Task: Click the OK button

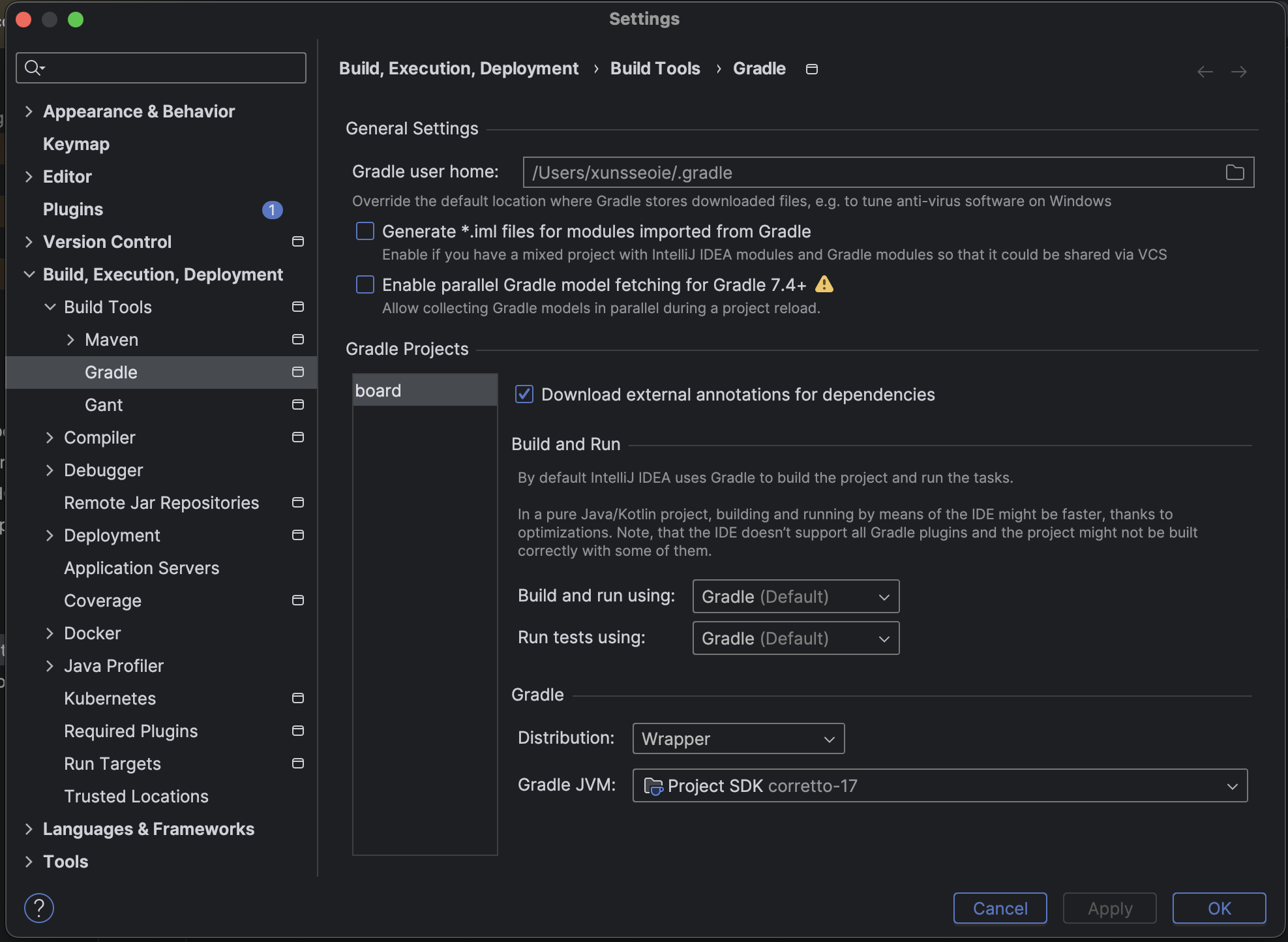Action: tap(1218, 908)
